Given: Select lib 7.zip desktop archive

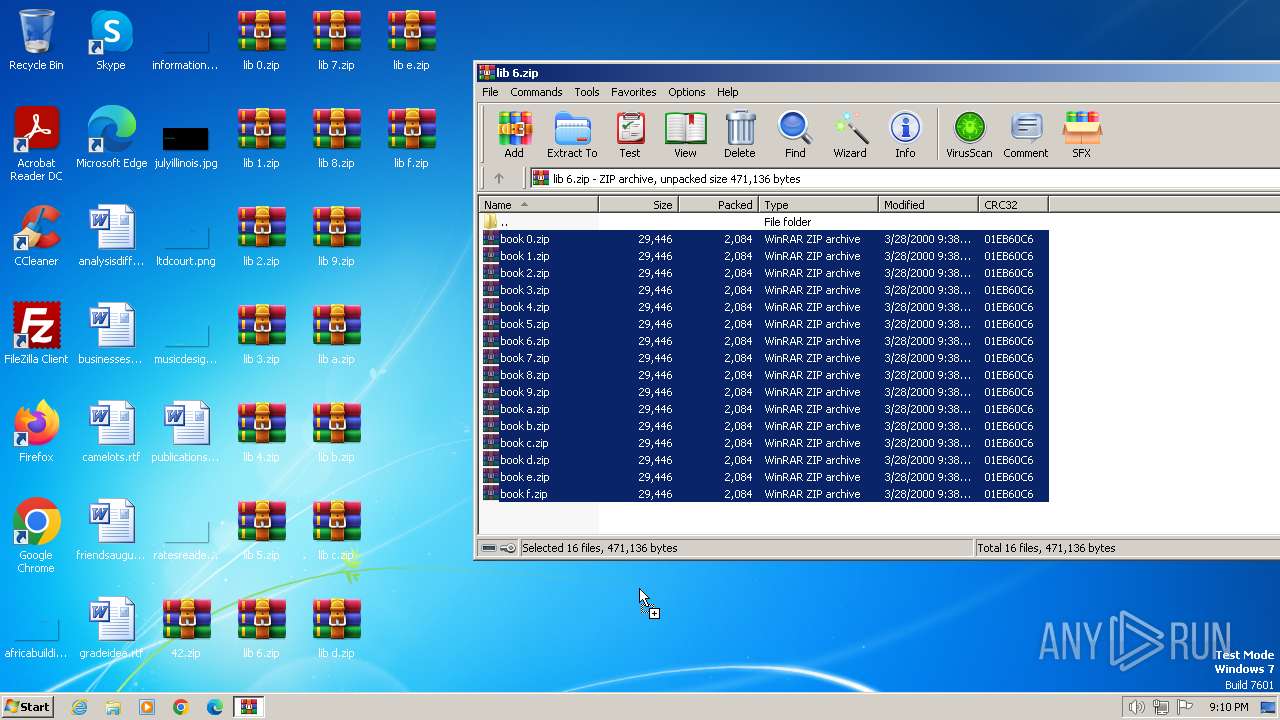Looking at the screenshot, I should (x=336, y=40).
